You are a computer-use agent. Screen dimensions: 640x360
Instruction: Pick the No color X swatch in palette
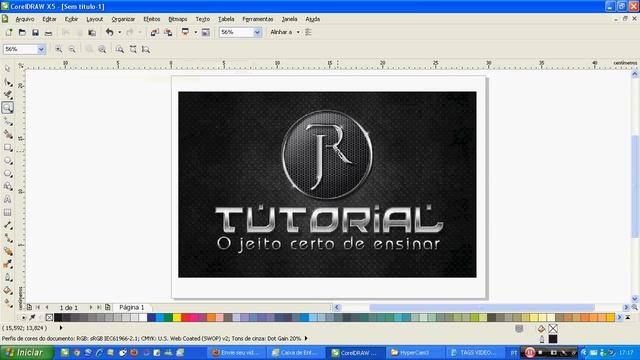(49, 317)
